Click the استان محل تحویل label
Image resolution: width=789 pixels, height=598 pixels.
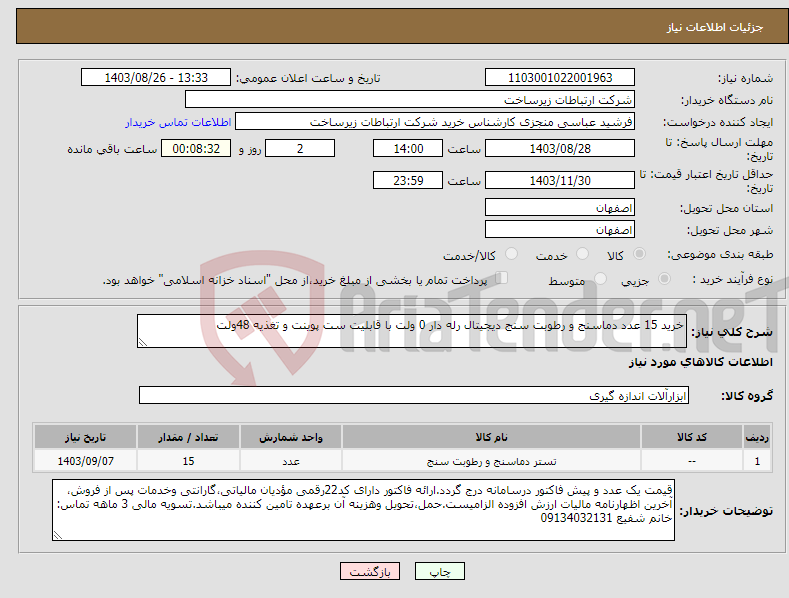click(x=727, y=208)
